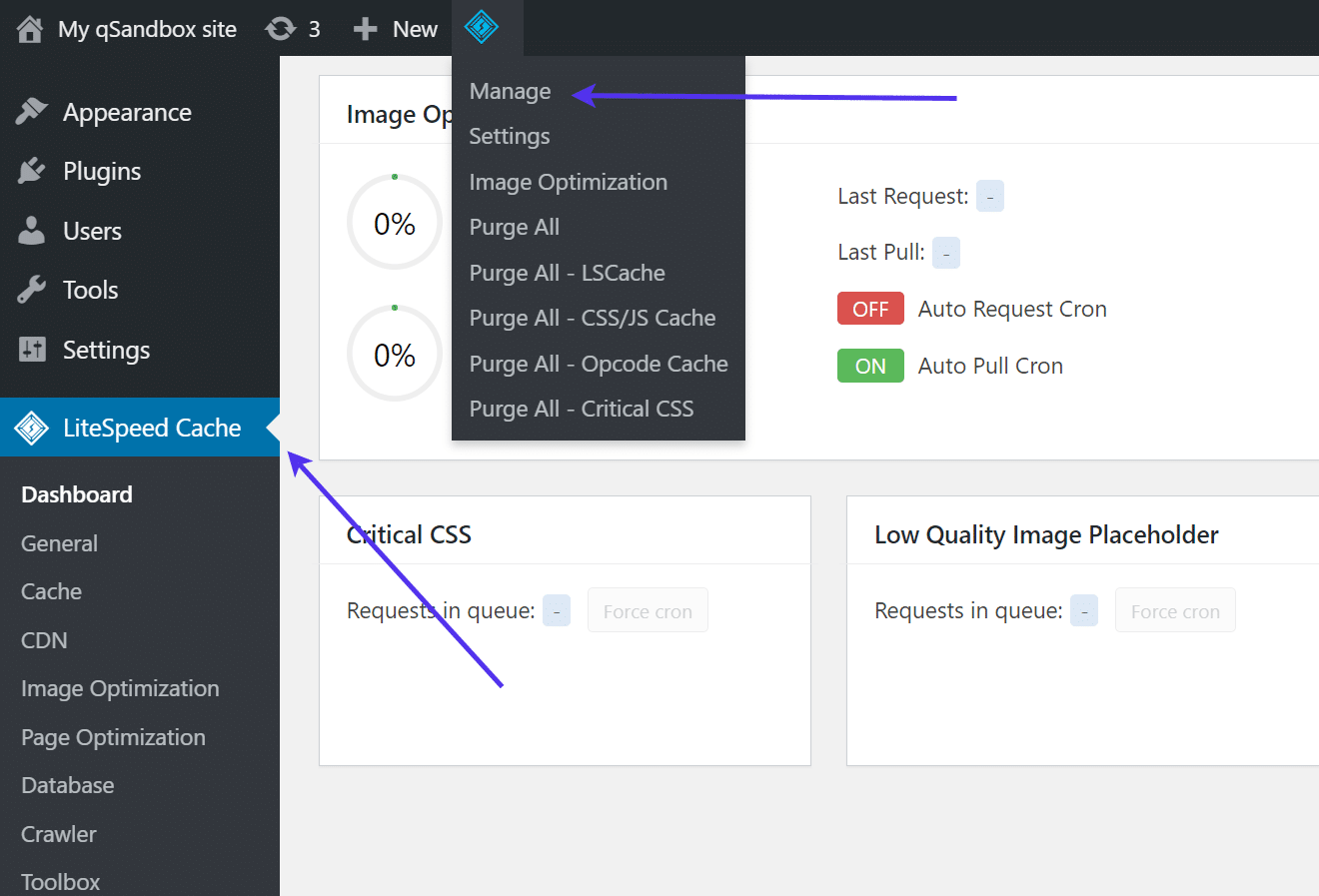This screenshot has height=896, width=1319.
Task: Open the LiteSpeed icon in the admin bar
Action: pos(486,28)
